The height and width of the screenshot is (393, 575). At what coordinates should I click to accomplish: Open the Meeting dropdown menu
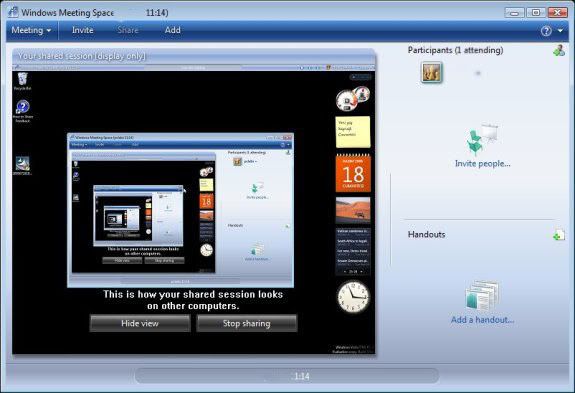(x=31, y=30)
